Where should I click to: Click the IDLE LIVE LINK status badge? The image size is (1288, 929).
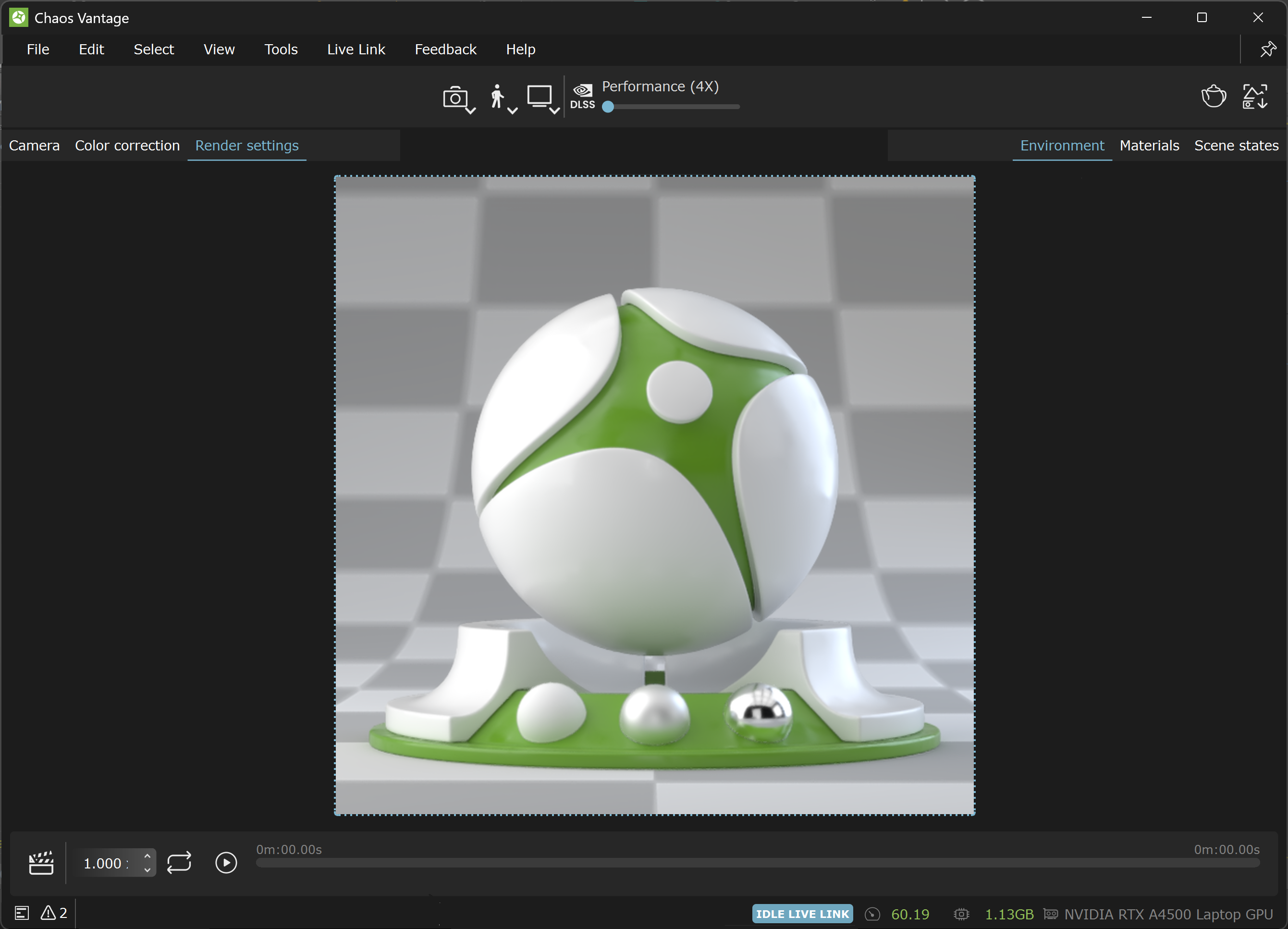[x=802, y=914]
